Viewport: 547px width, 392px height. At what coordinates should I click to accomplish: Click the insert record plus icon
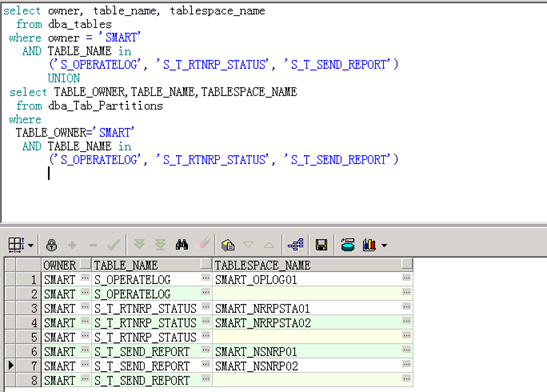[x=72, y=245]
